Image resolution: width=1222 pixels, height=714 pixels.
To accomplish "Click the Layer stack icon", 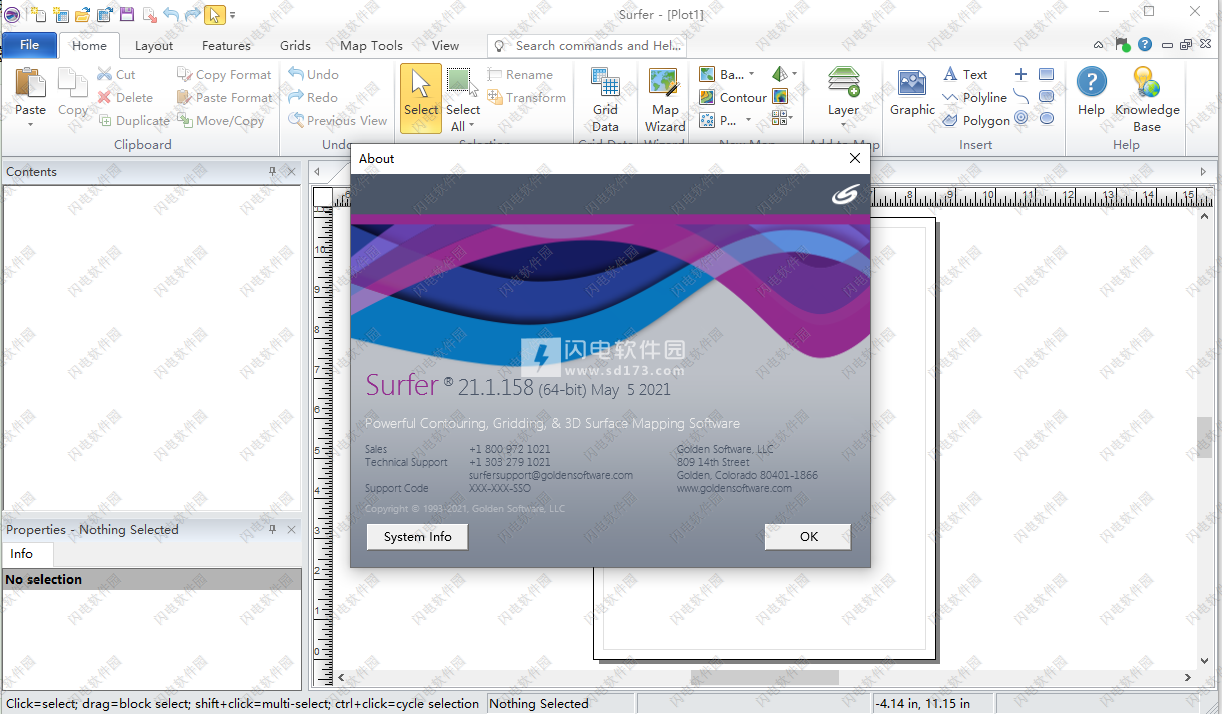I will click(x=843, y=83).
